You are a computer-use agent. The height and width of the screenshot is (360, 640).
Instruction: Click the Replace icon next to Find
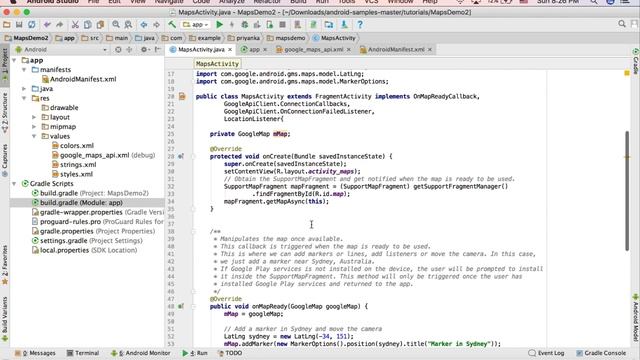tap(128, 25)
